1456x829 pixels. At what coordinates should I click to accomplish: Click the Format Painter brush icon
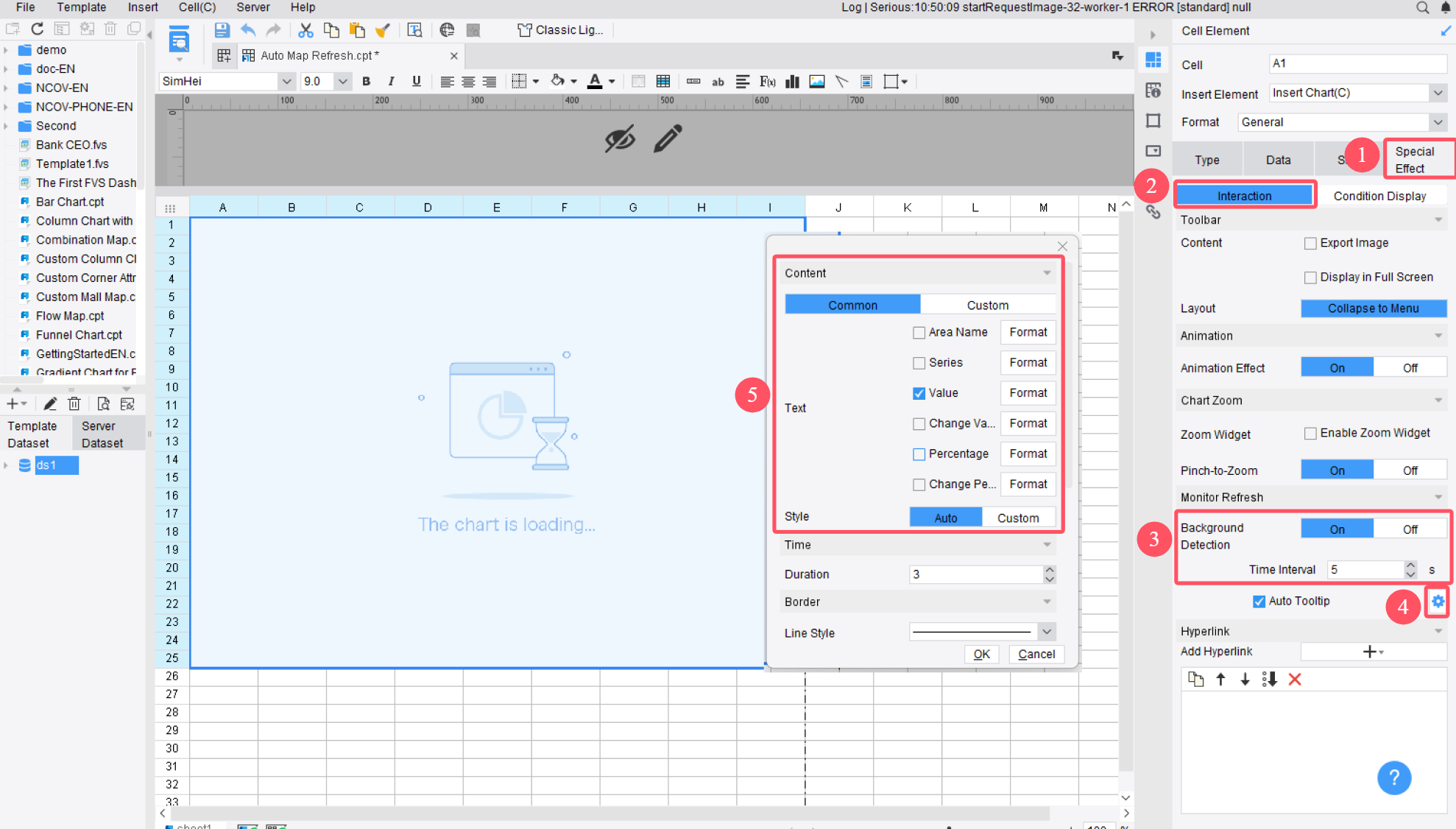tap(382, 30)
